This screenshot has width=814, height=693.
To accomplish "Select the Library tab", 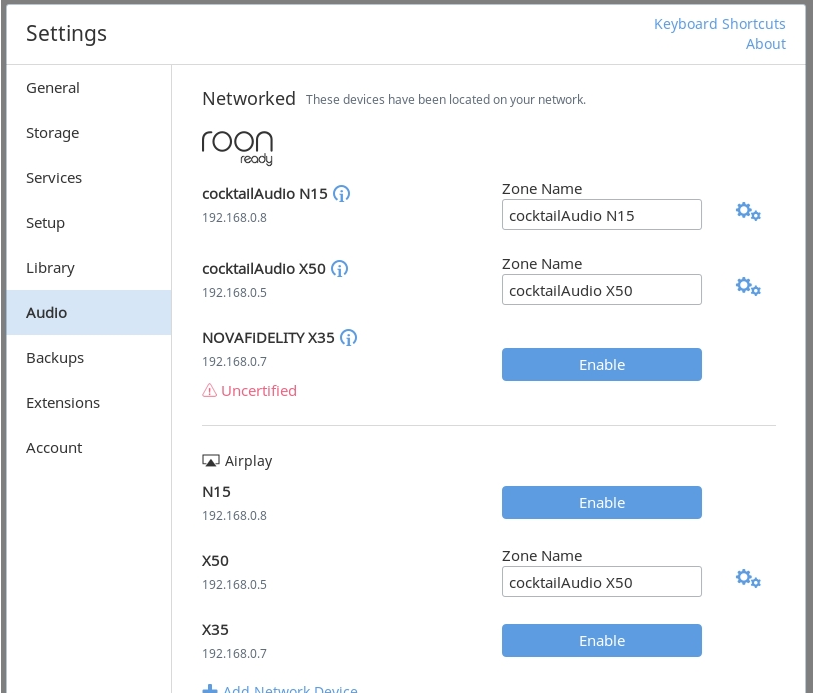I will (89, 268).
